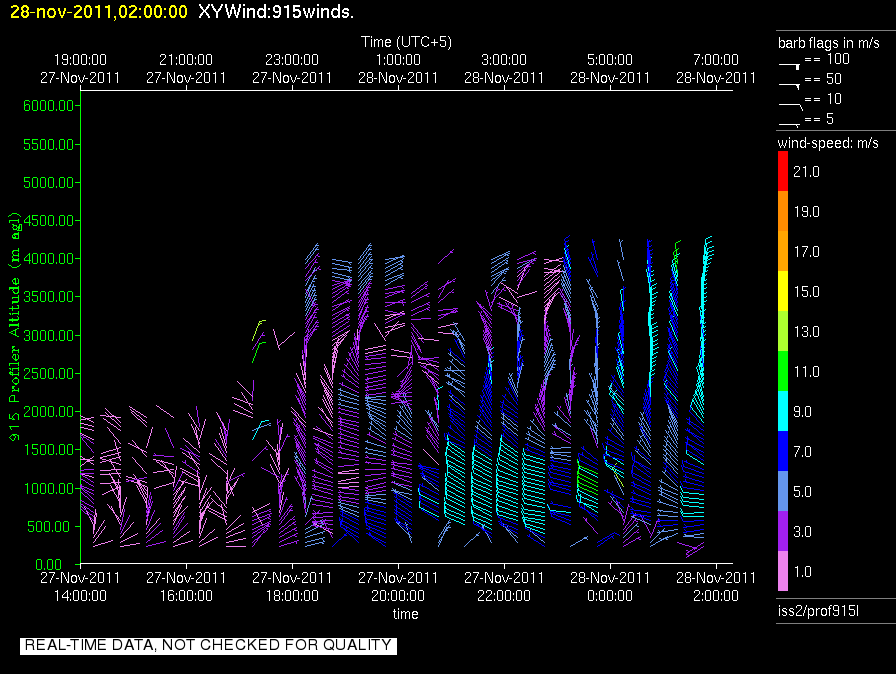
Task: Click the 7:00:00 top axis label
Action: click(x=716, y=59)
